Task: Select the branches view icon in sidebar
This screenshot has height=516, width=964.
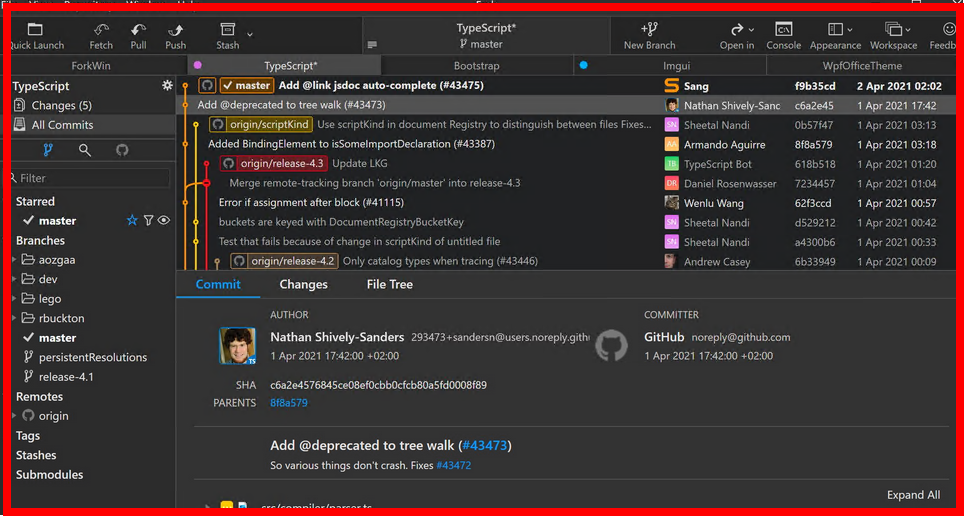Action: [x=48, y=150]
